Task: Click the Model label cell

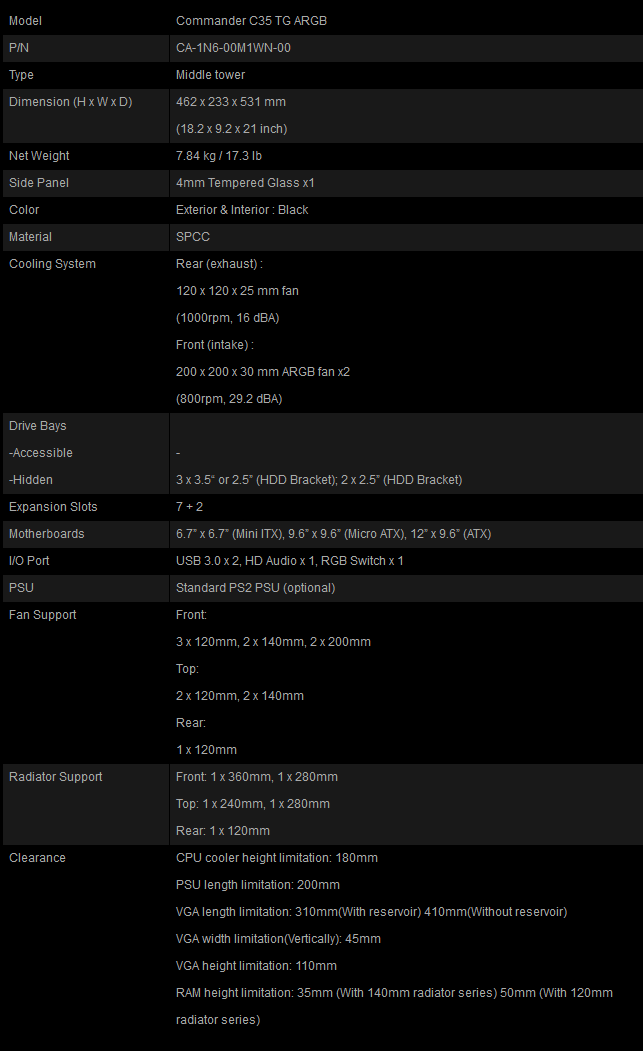Action: [x=86, y=21]
